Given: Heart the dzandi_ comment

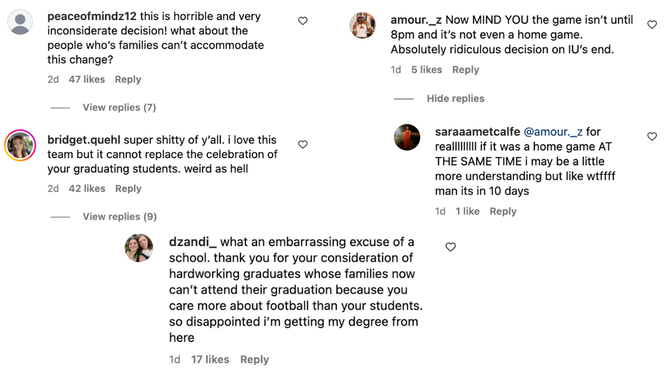Looking at the screenshot, I should 450,247.
